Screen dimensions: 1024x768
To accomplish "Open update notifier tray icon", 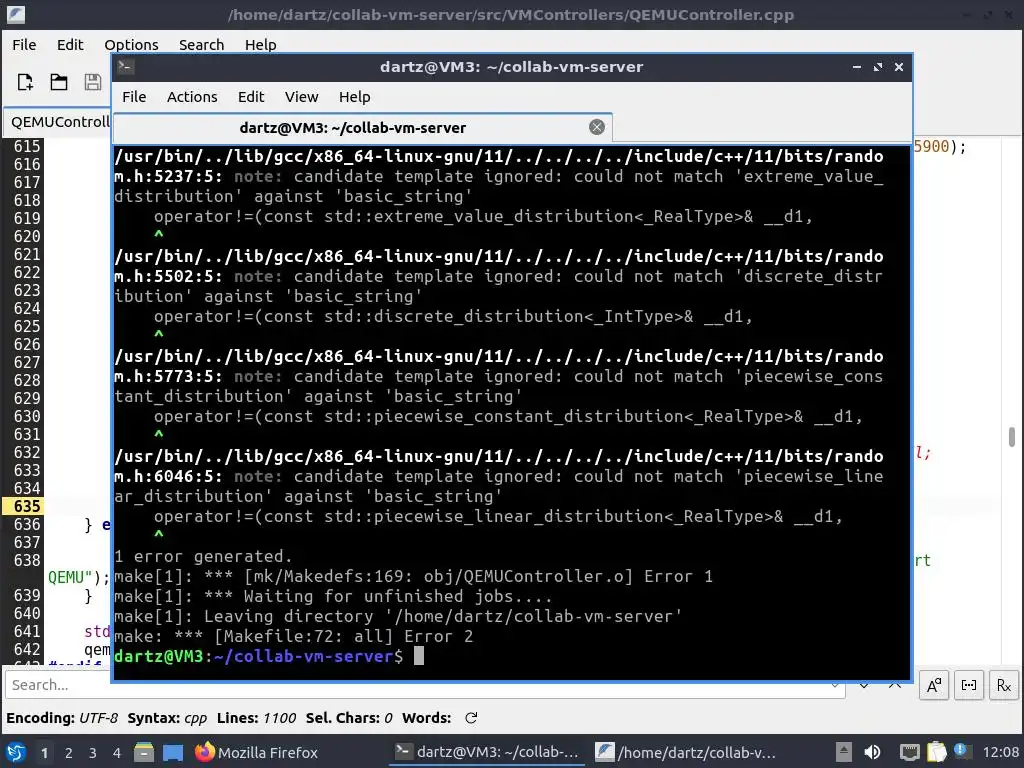I will 961,751.
